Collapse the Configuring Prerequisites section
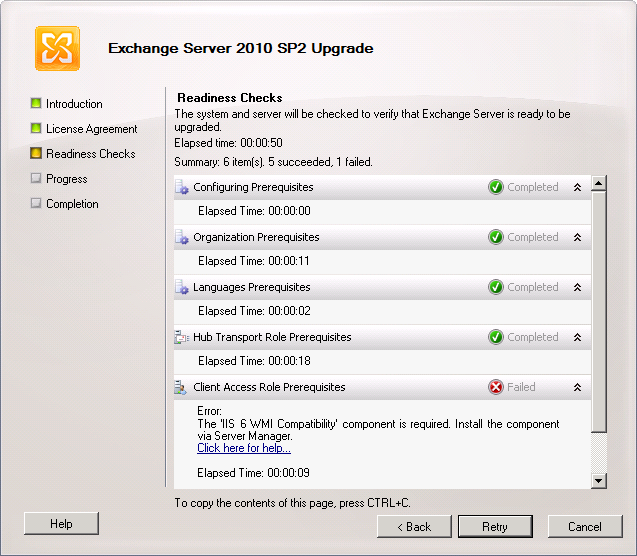The image size is (637, 556). (577, 187)
